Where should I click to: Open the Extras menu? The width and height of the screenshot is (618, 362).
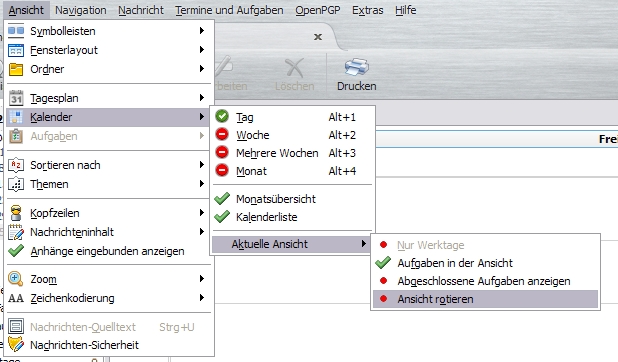pos(367,10)
